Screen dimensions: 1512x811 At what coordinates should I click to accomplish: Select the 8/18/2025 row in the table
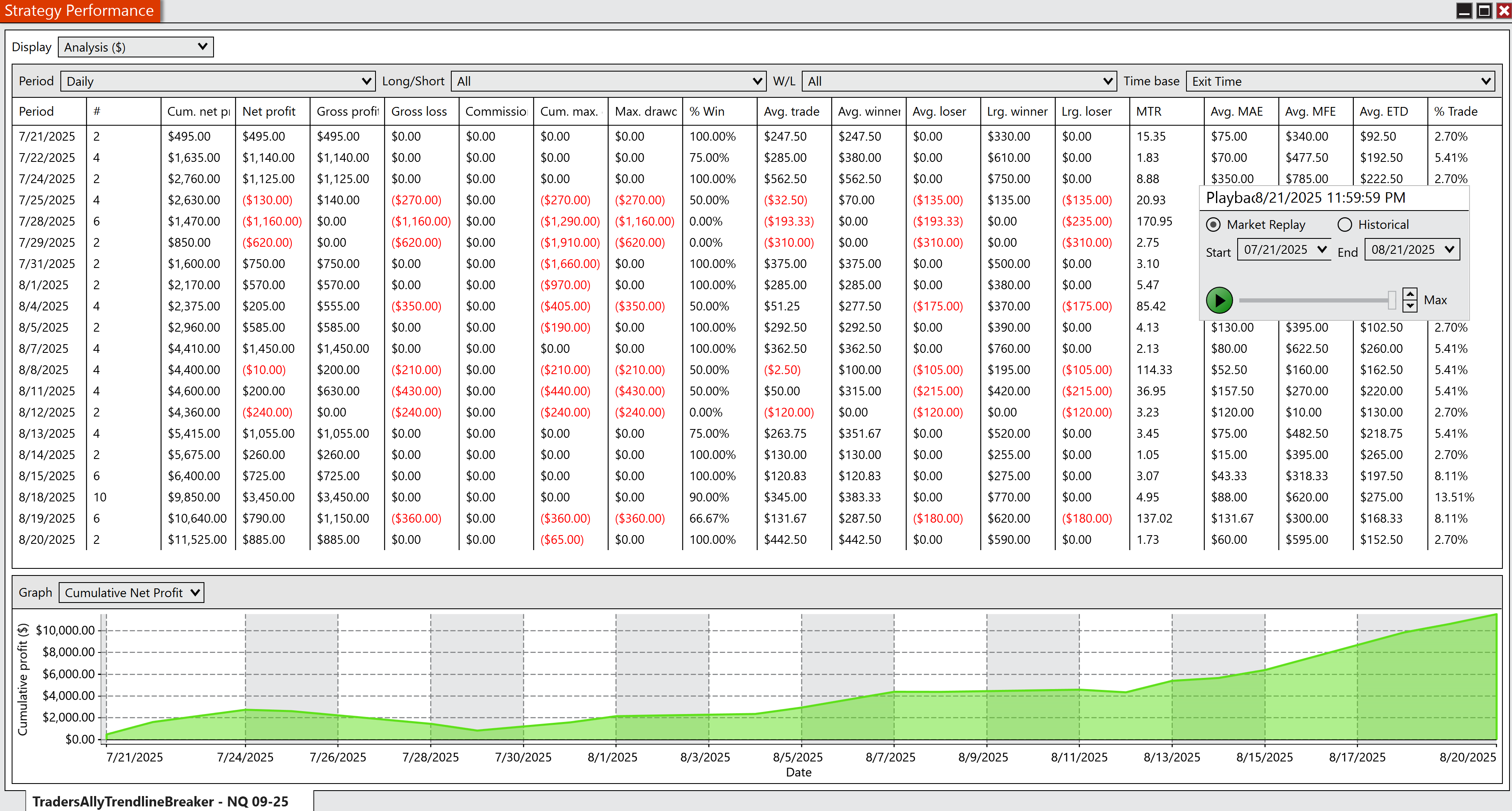(x=47, y=497)
